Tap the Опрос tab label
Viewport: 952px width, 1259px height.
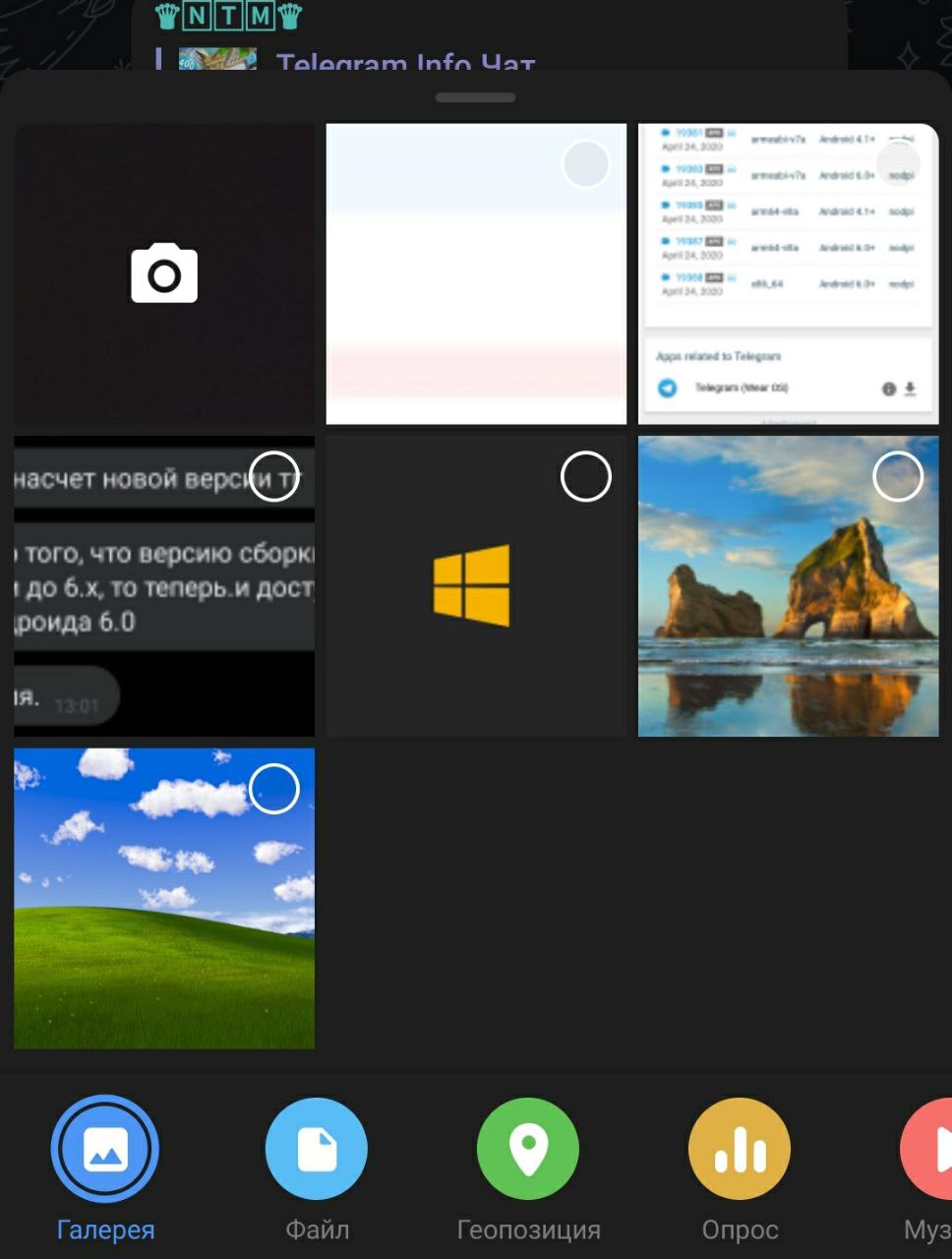coord(740,1230)
